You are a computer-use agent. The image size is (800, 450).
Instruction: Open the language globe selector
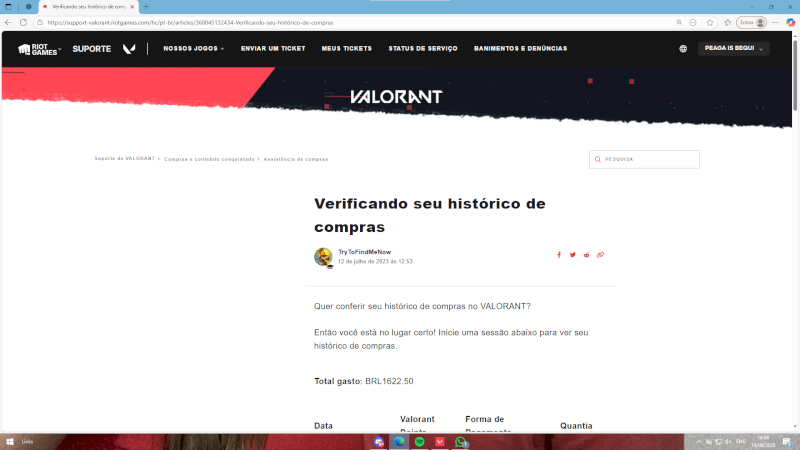pos(683,48)
